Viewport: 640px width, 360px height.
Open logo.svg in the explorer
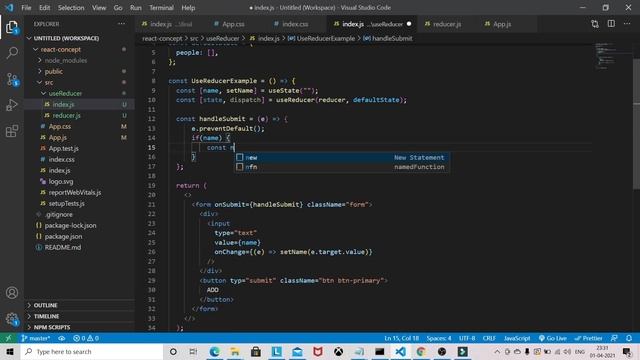click(x=80, y=182)
